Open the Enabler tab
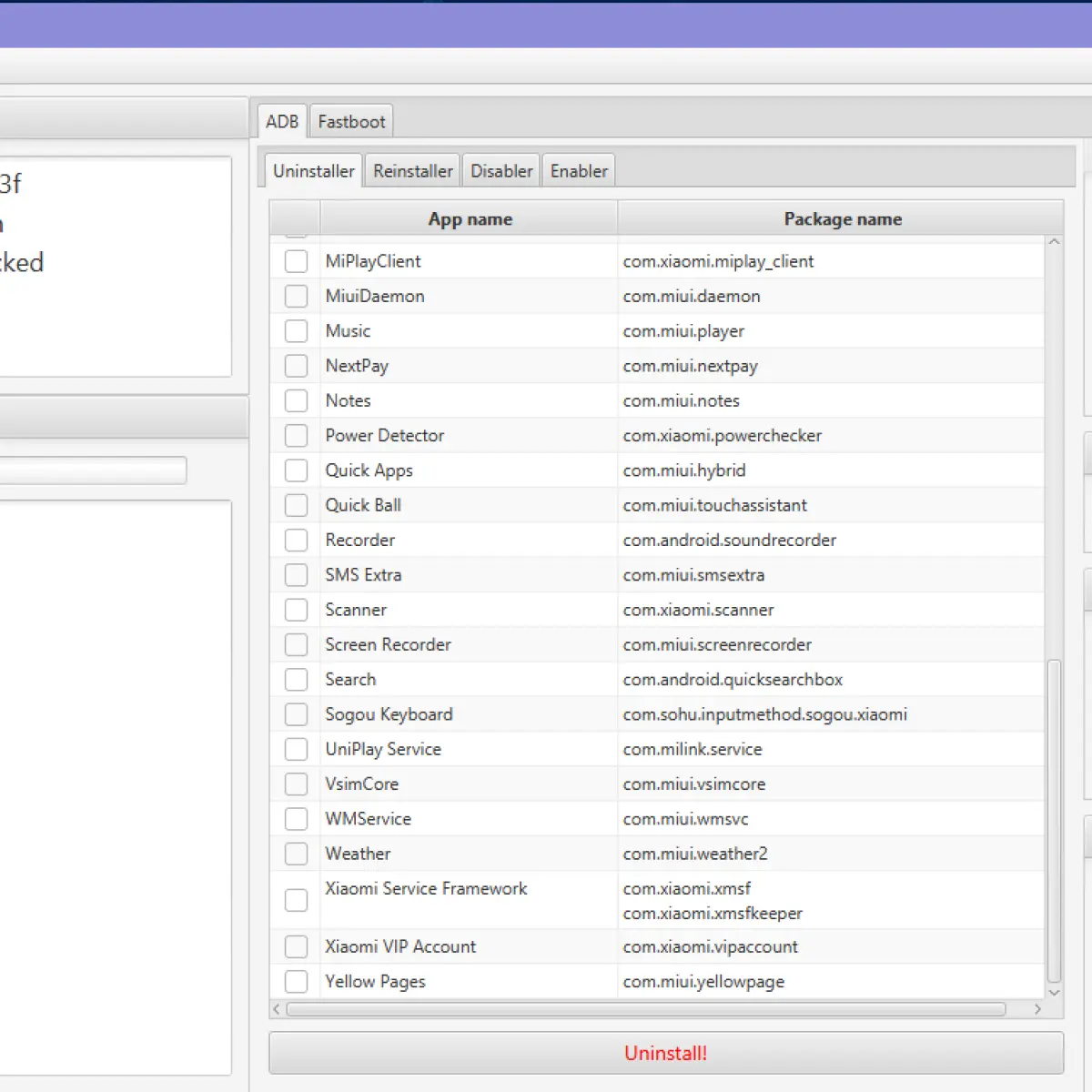The image size is (1092, 1092). 579,171
